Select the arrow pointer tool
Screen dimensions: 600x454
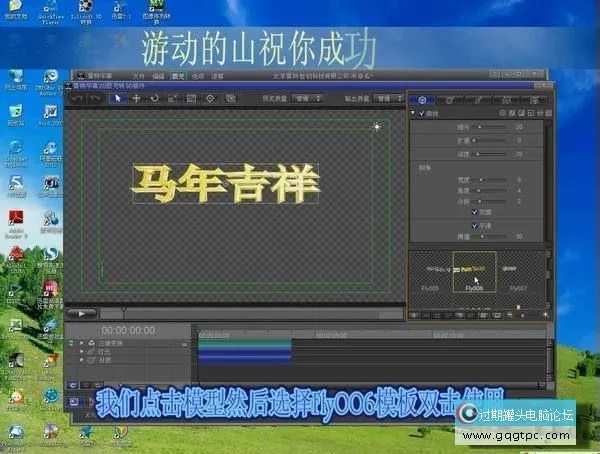point(118,98)
